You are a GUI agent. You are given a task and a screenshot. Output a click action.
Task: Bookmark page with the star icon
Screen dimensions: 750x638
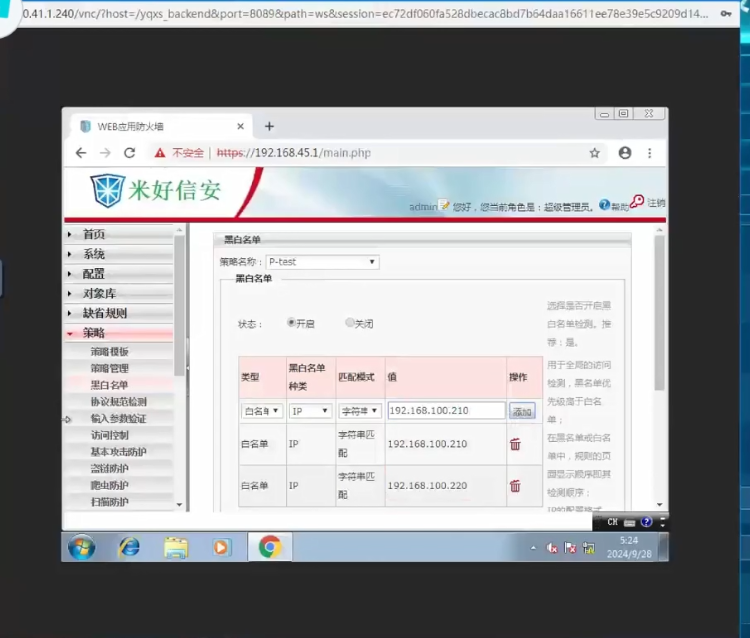[x=594, y=153]
